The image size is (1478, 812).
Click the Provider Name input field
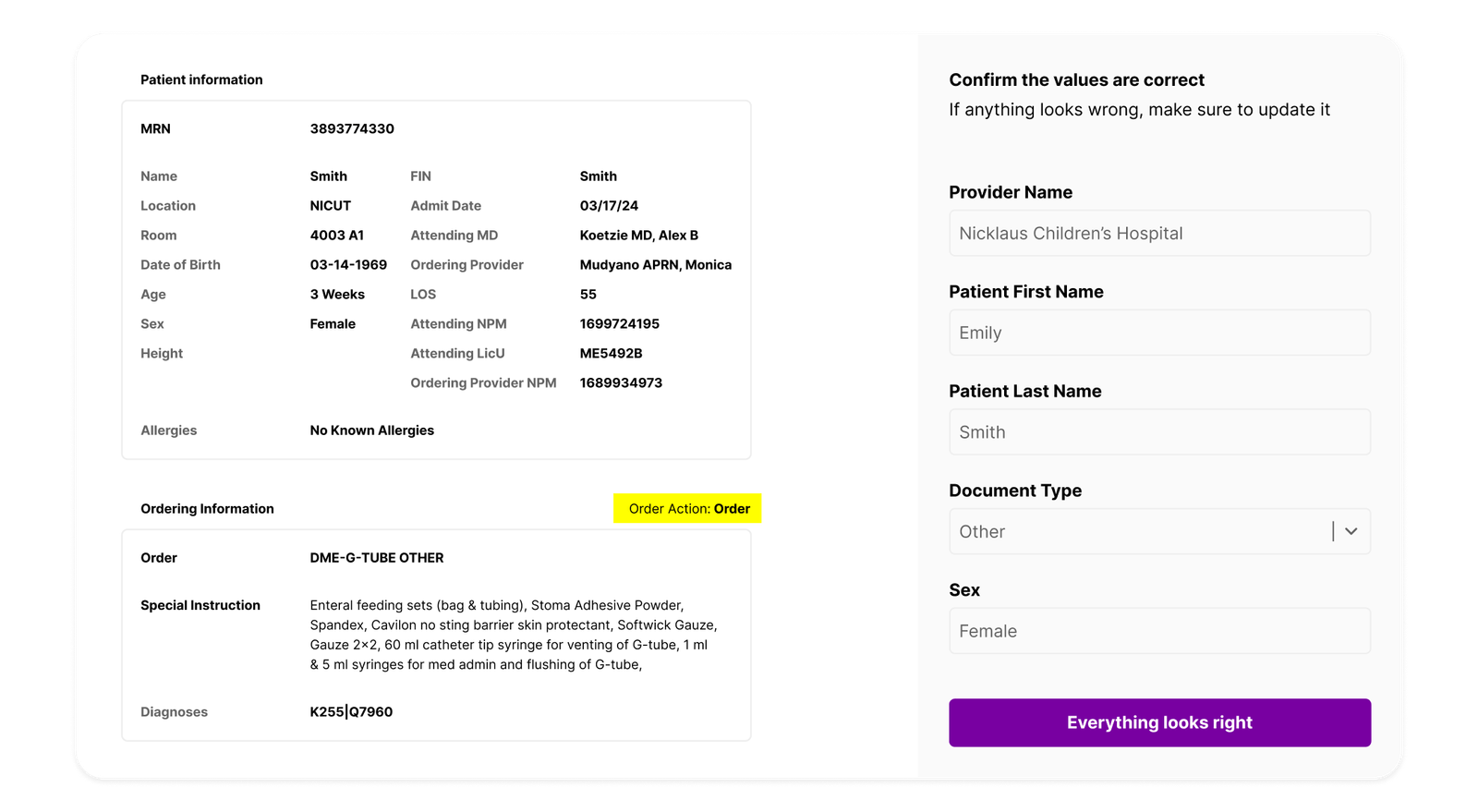[x=1159, y=233]
